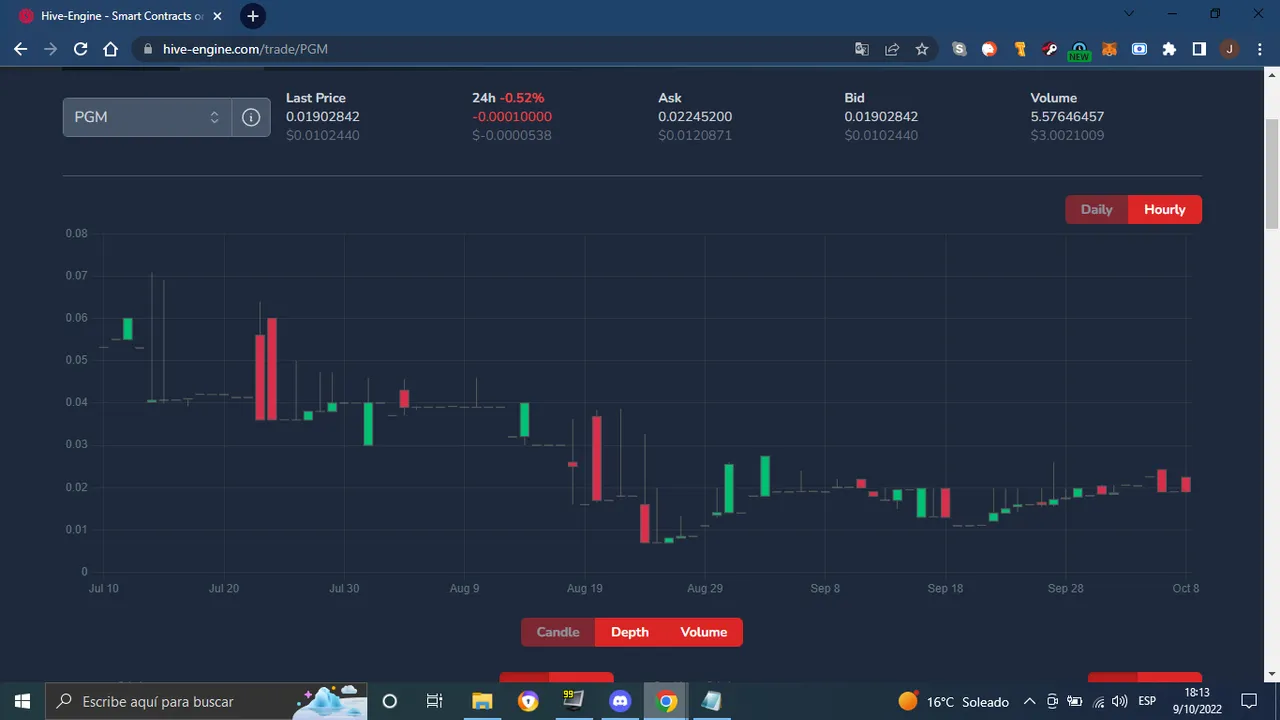
Task: Open the Wi-Fi network tray icon
Action: 1098,701
